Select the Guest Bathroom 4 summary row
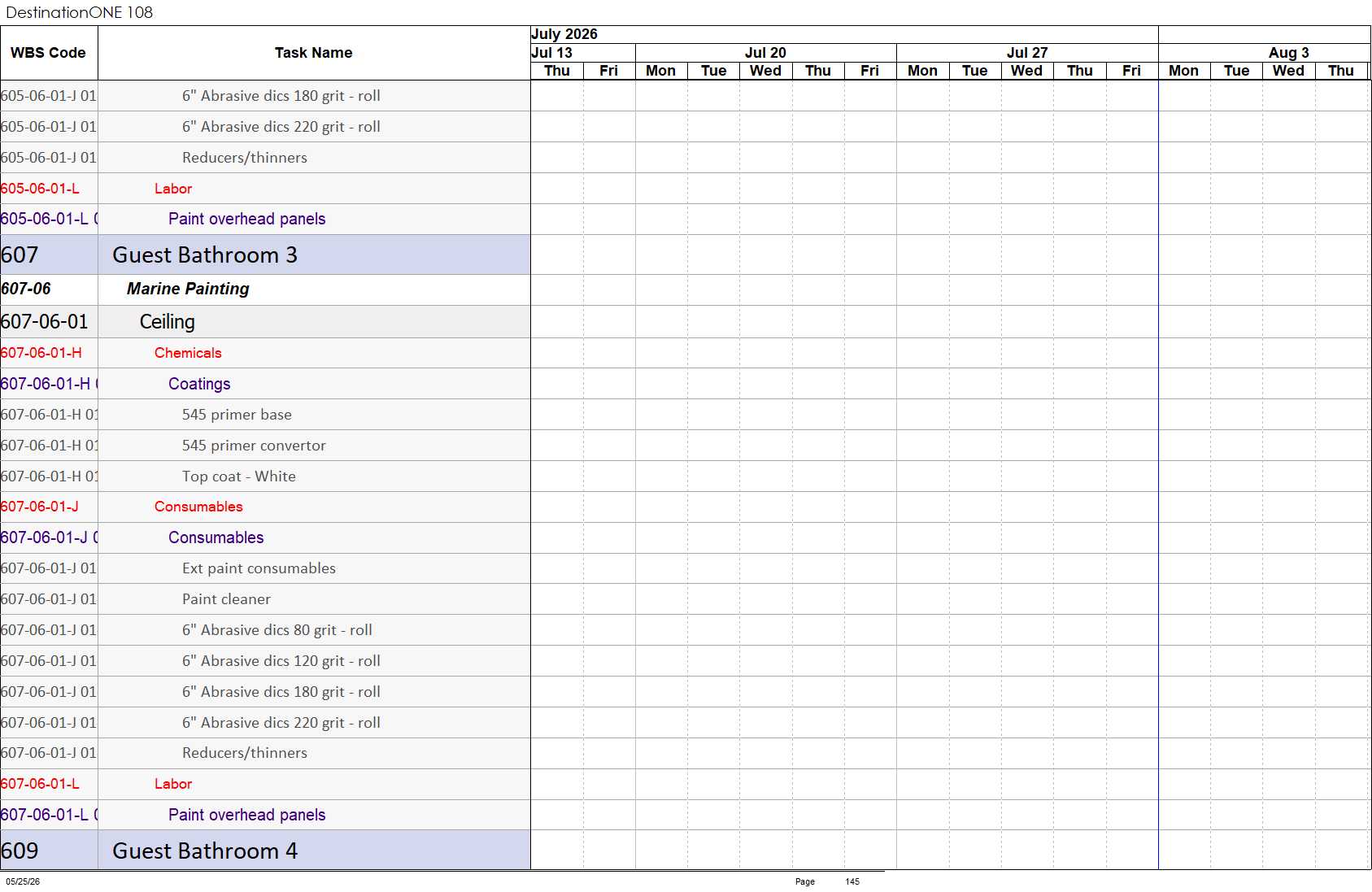Image resolution: width=1372 pixels, height=892 pixels. [265, 851]
